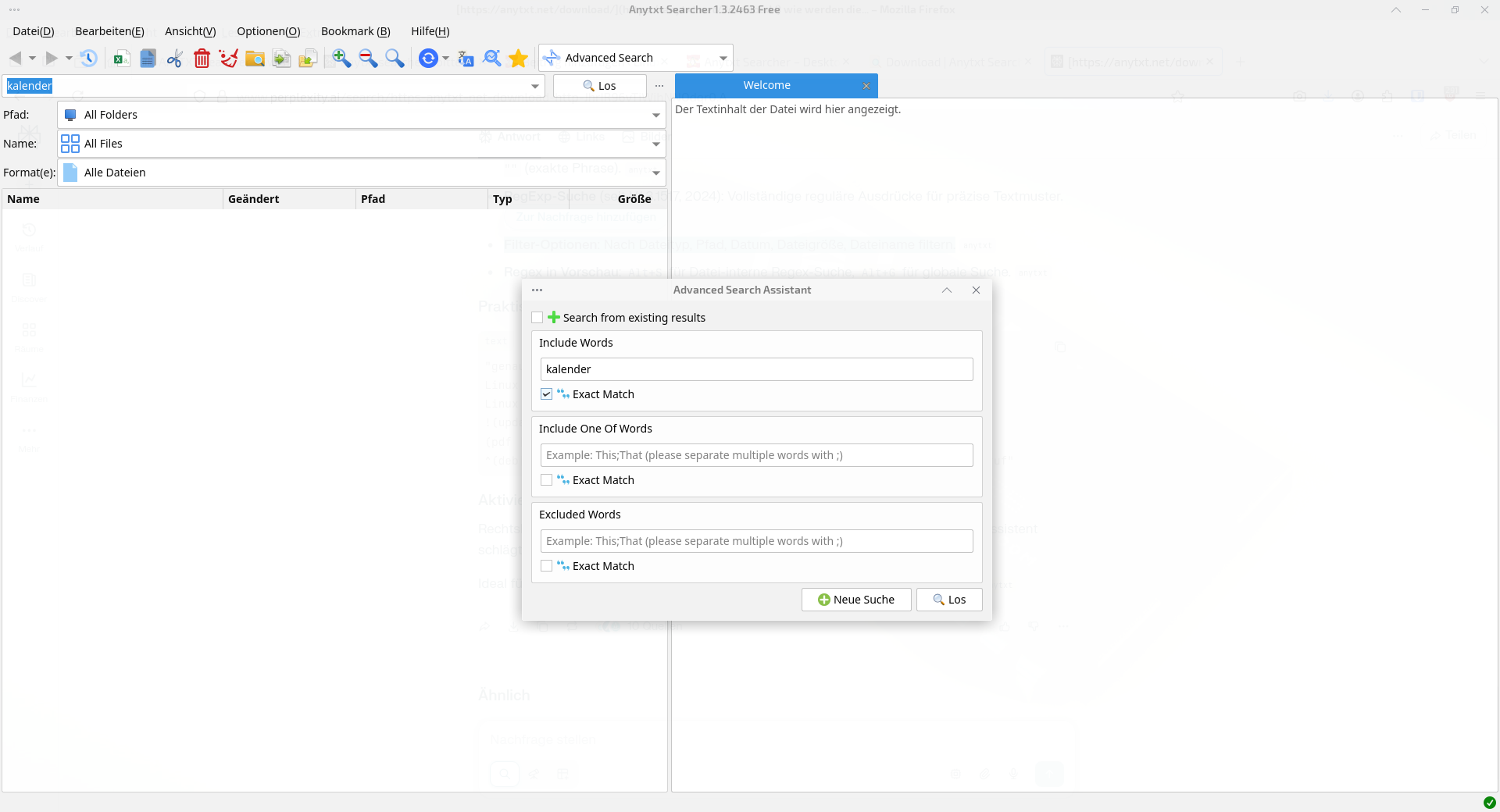Screen dimensions: 1500x812
Task: Open the Advanced Search mode dropdown
Action: click(x=723, y=58)
